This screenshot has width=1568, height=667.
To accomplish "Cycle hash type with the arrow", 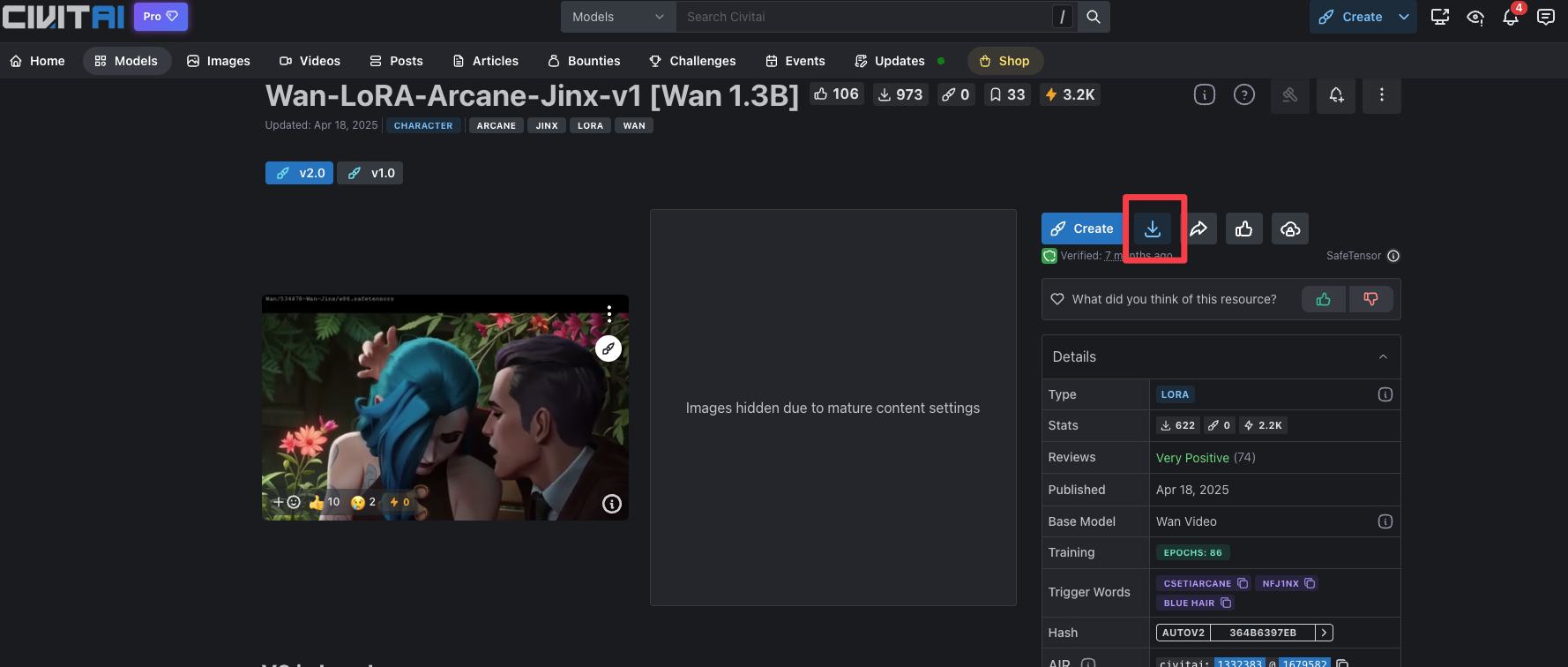I will pos(1324,633).
